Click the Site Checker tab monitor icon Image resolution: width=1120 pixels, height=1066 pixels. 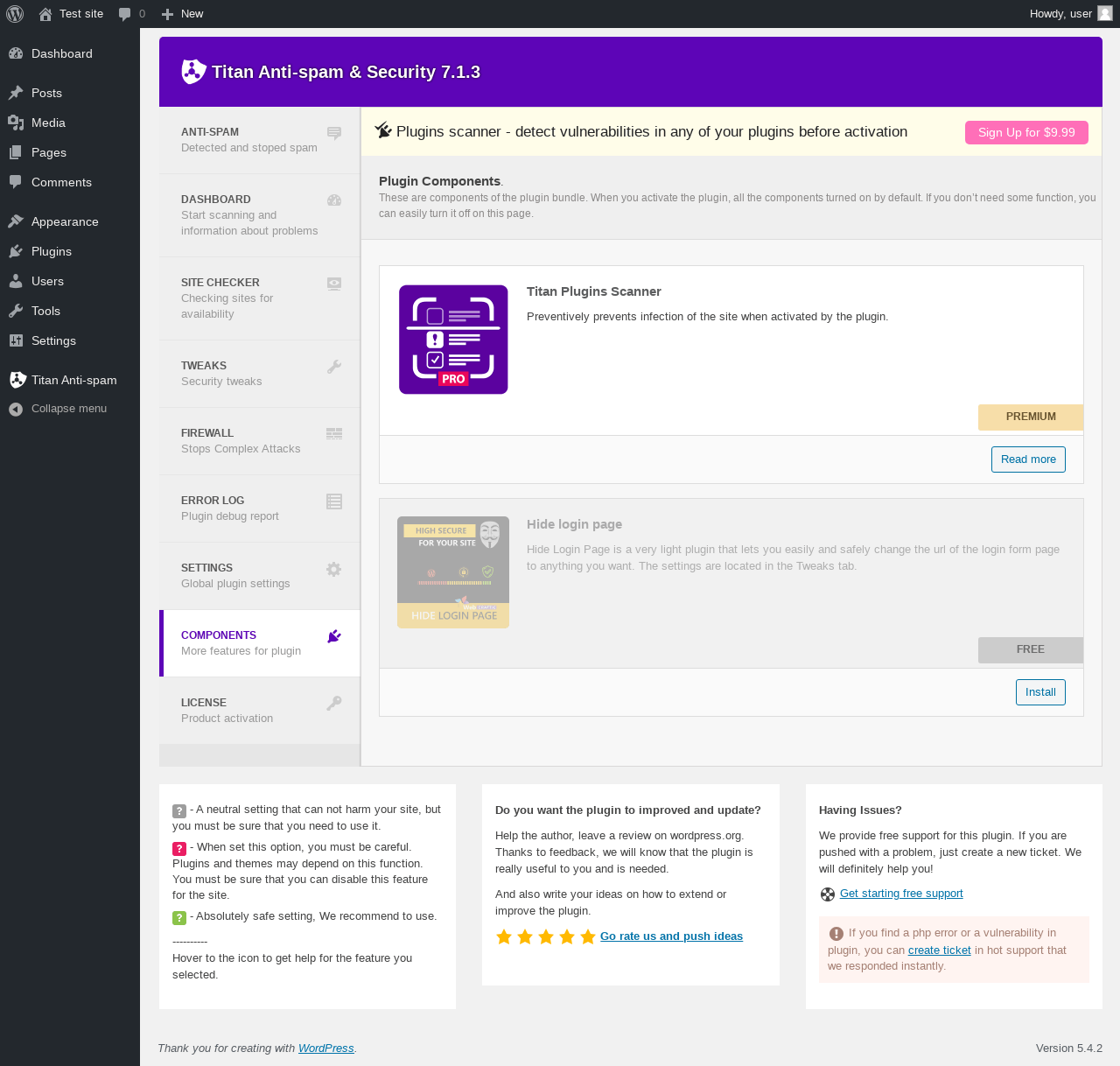pyautogui.click(x=334, y=284)
